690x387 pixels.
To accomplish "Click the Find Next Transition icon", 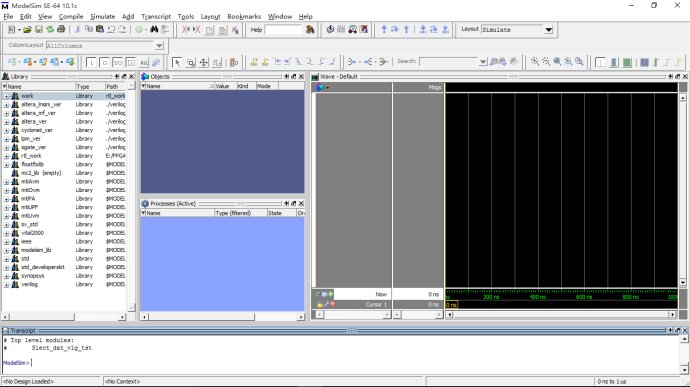I will (x=288, y=62).
